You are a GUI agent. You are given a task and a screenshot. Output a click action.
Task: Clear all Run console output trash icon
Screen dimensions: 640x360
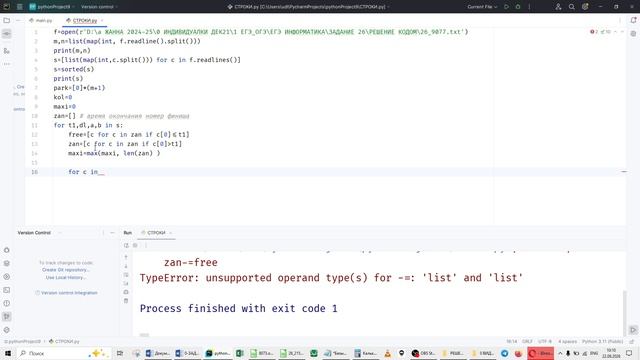click(x=126, y=301)
